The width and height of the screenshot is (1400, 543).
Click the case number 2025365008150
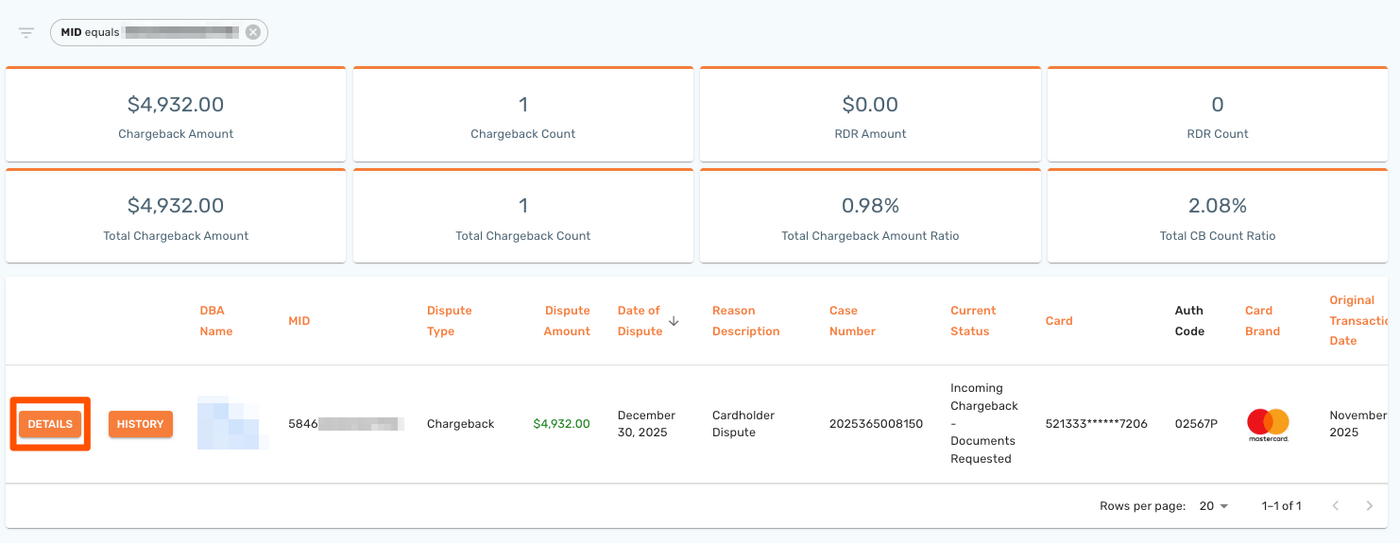[876, 424]
